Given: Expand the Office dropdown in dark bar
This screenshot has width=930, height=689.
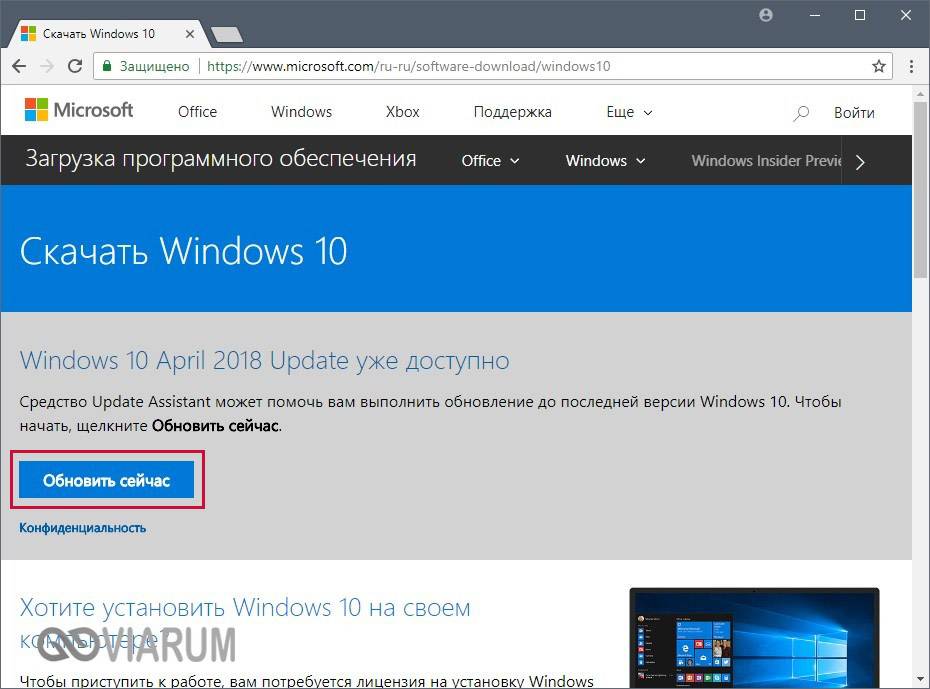Looking at the screenshot, I should coord(491,161).
